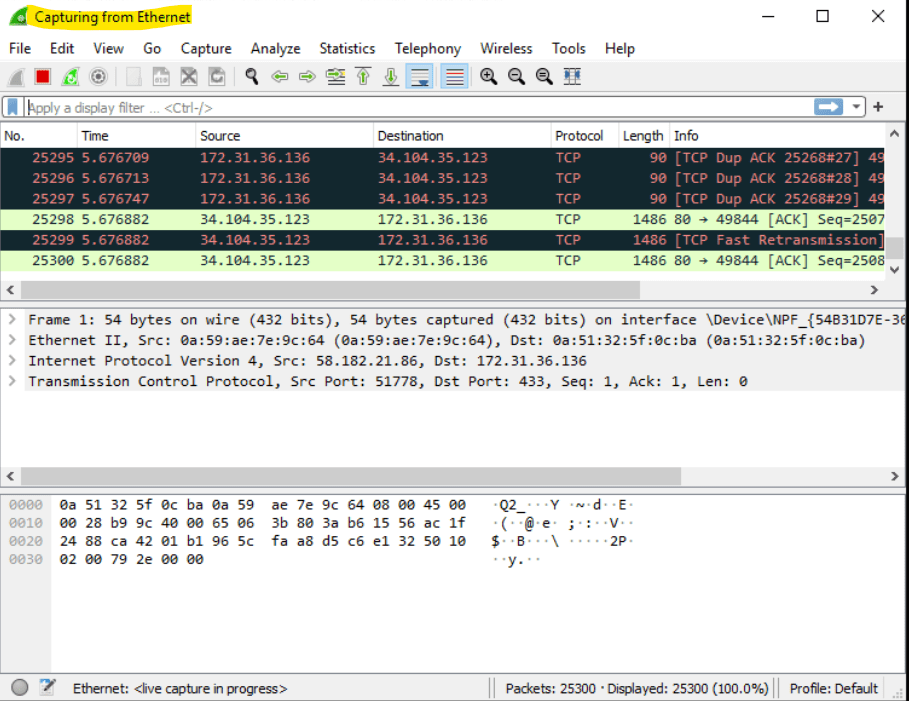The width and height of the screenshot is (909, 701).
Task: Open the Analyze menu
Action: coord(275,48)
